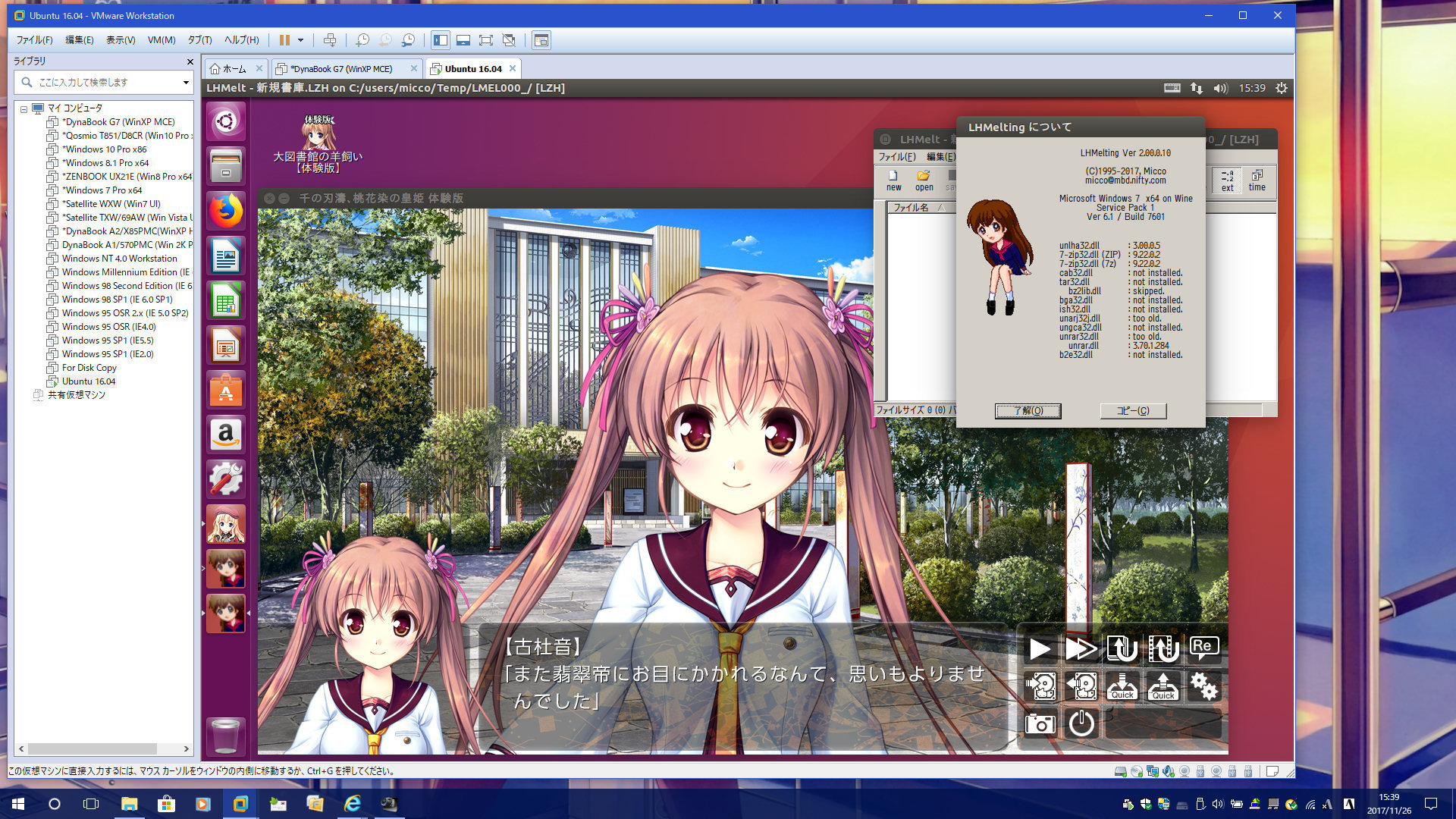Pause the virtual machine from VMware toolbar
The height and width of the screenshot is (819, 1456).
(284, 40)
